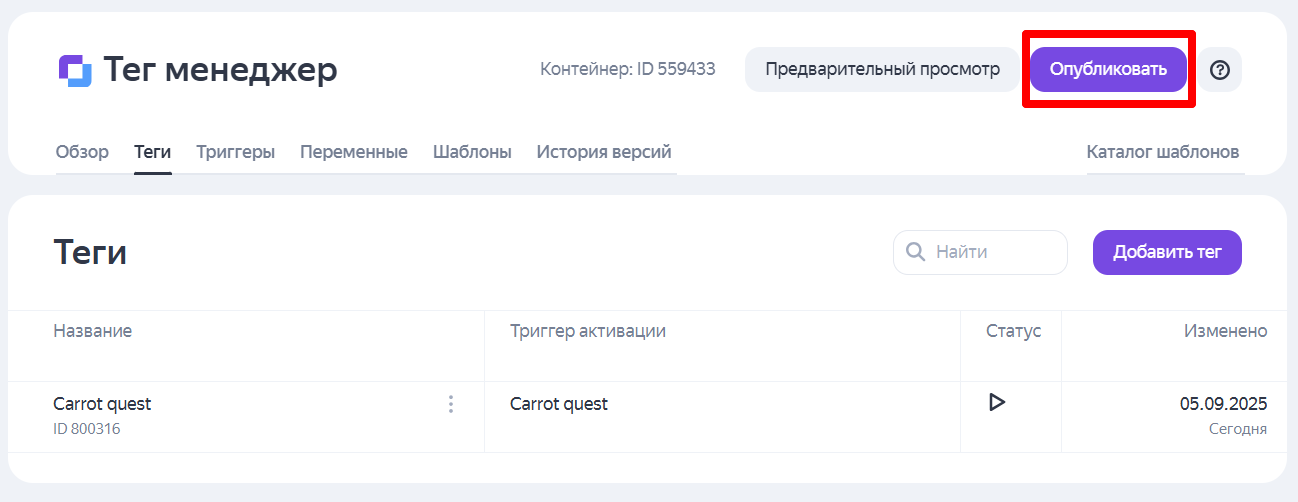Open the Шаблоны tab
This screenshot has height=502, width=1298.
(x=472, y=152)
